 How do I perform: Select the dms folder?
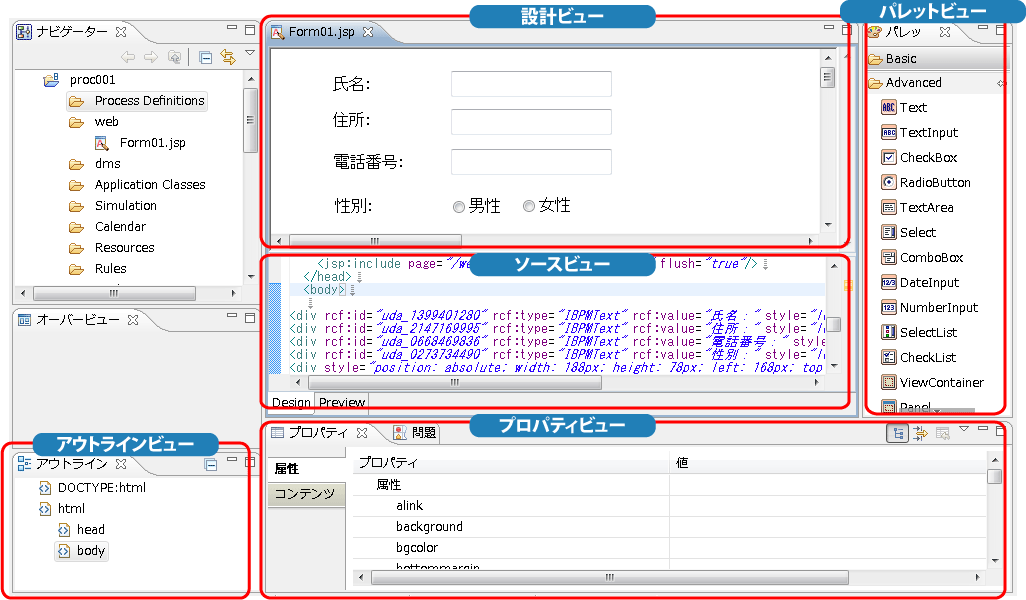click(95, 164)
